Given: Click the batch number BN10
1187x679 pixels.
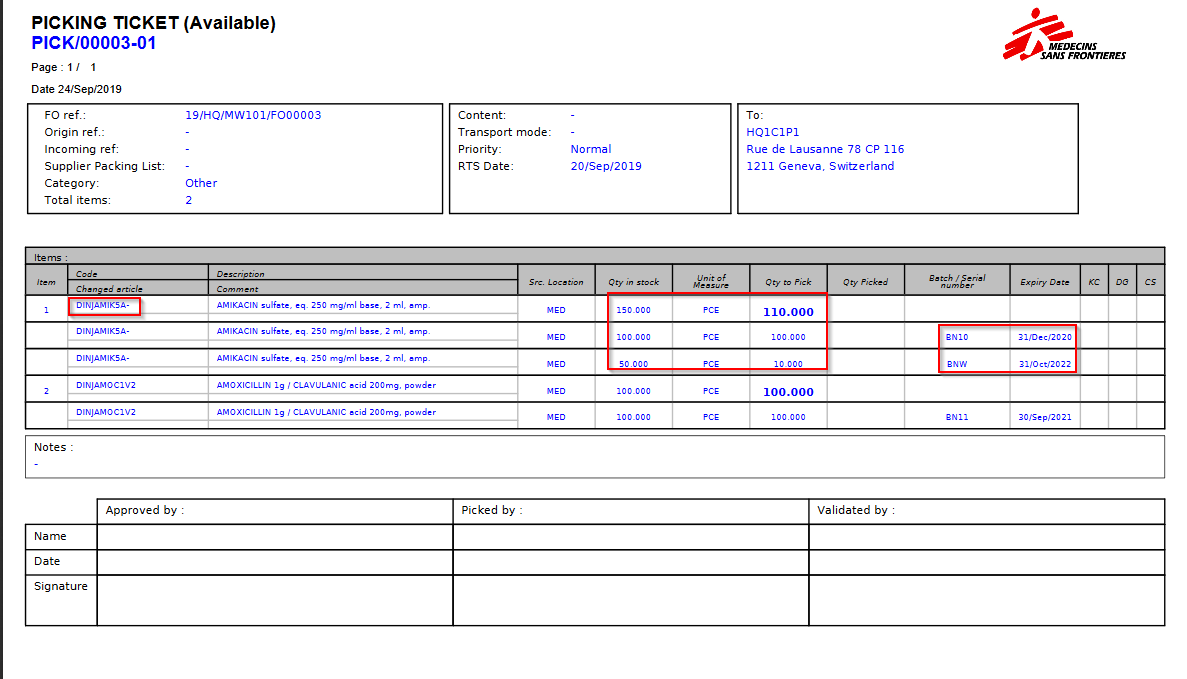Looking at the screenshot, I should click(957, 337).
